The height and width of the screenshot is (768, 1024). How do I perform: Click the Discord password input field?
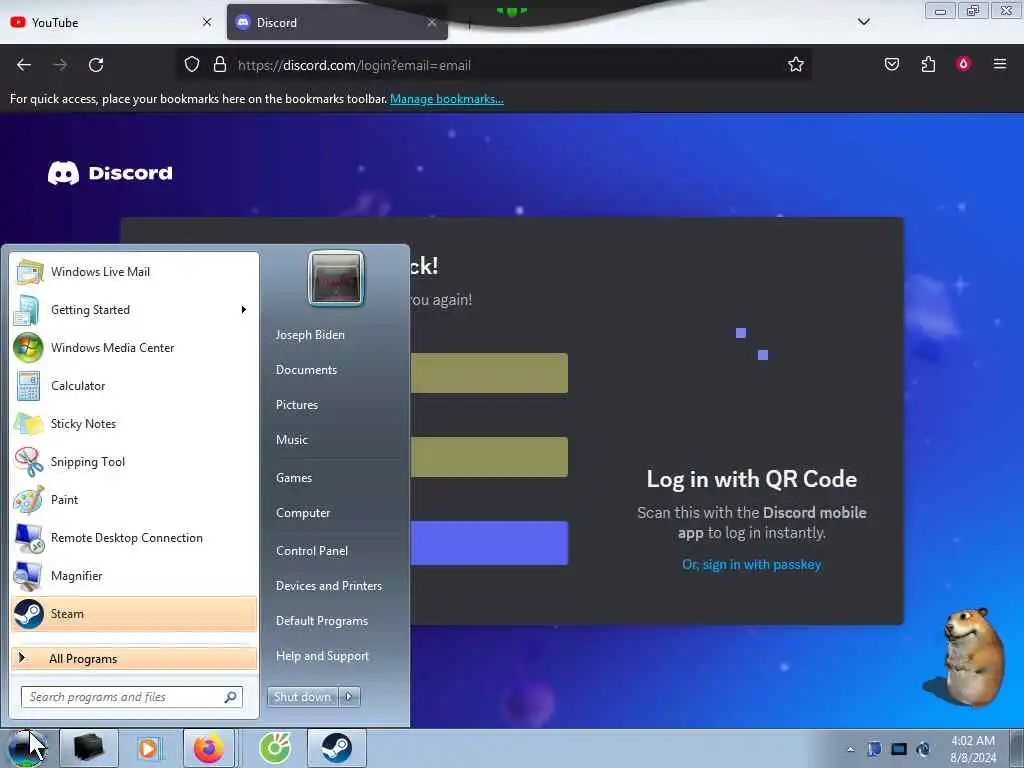tap(489, 456)
